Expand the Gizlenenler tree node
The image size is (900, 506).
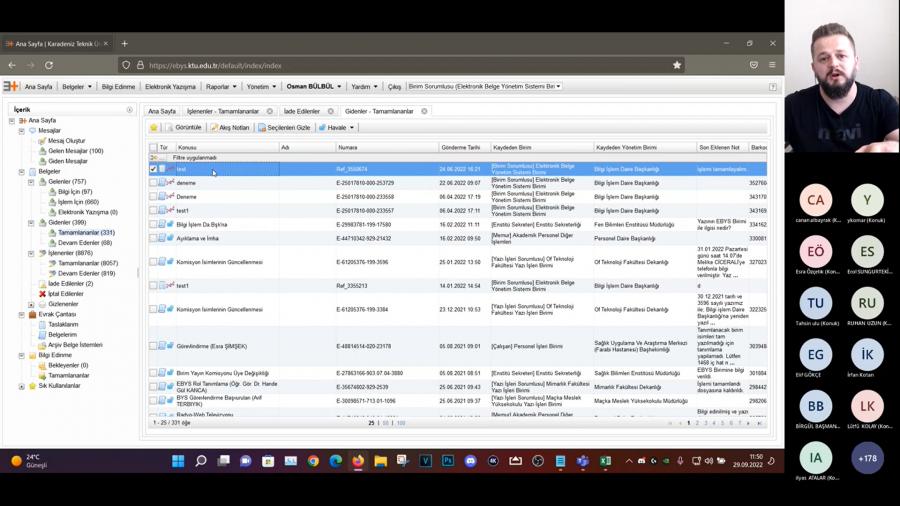(x=32, y=305)
